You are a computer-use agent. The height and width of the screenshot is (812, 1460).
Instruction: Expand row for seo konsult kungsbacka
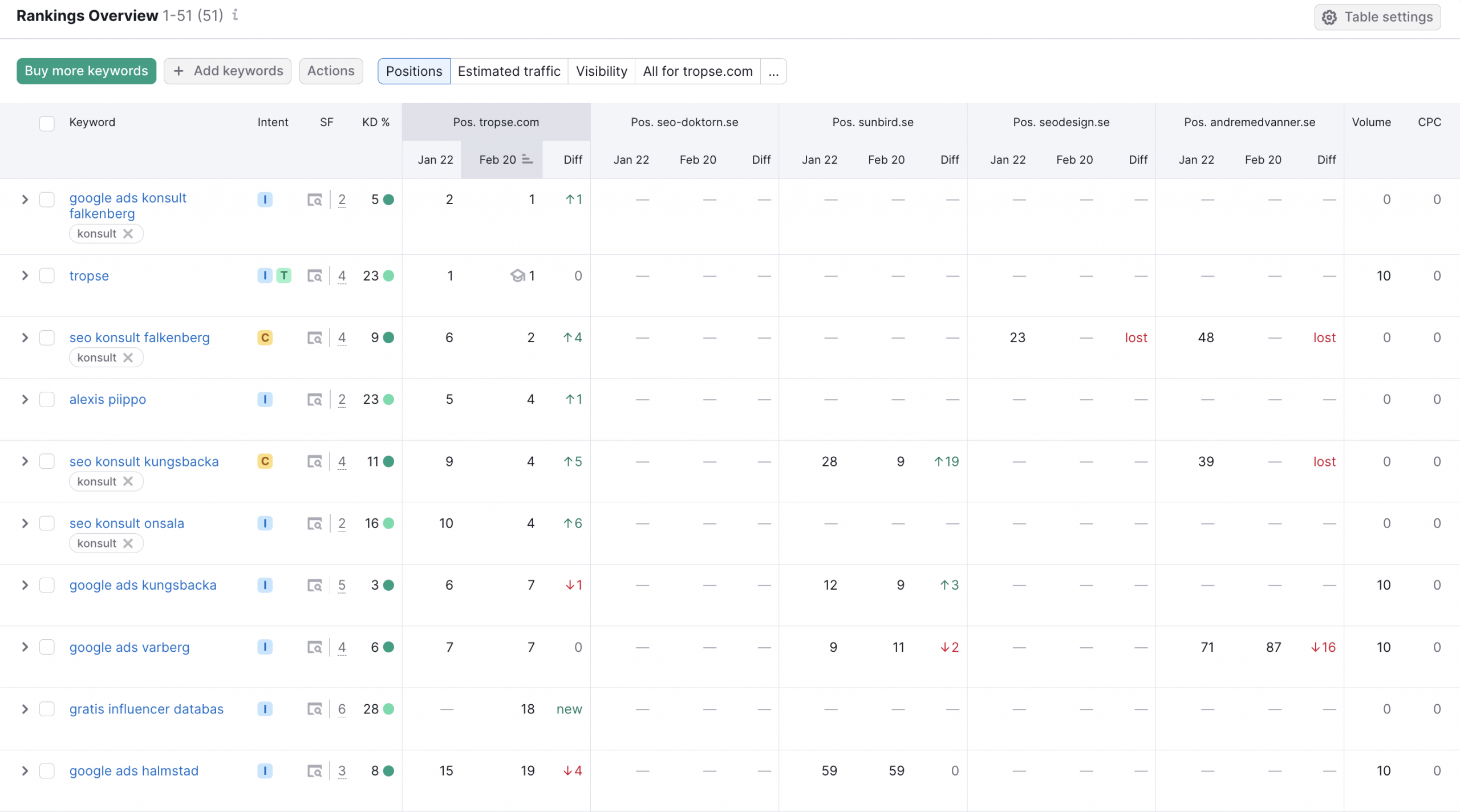(x=25, y=461)
